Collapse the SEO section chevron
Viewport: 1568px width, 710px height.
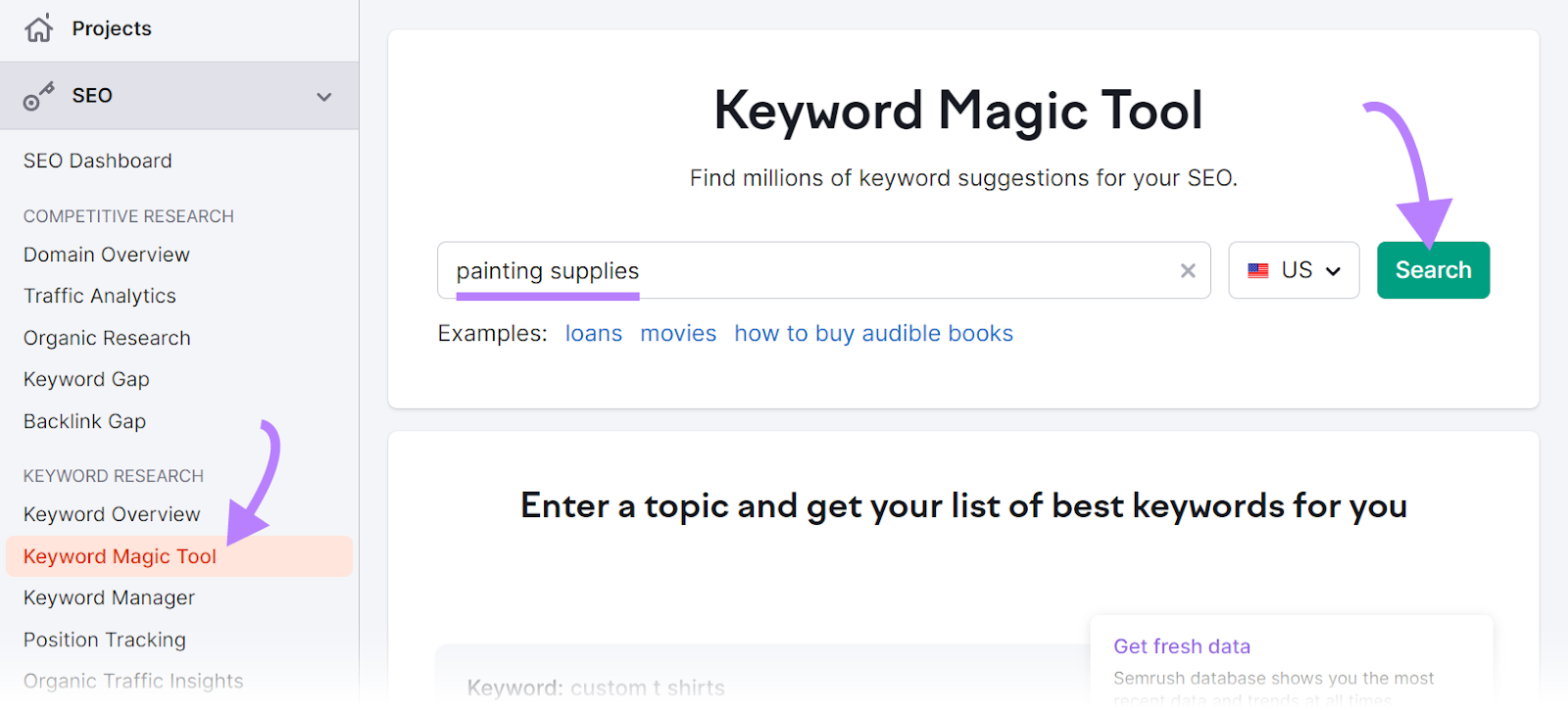(324, 97)
